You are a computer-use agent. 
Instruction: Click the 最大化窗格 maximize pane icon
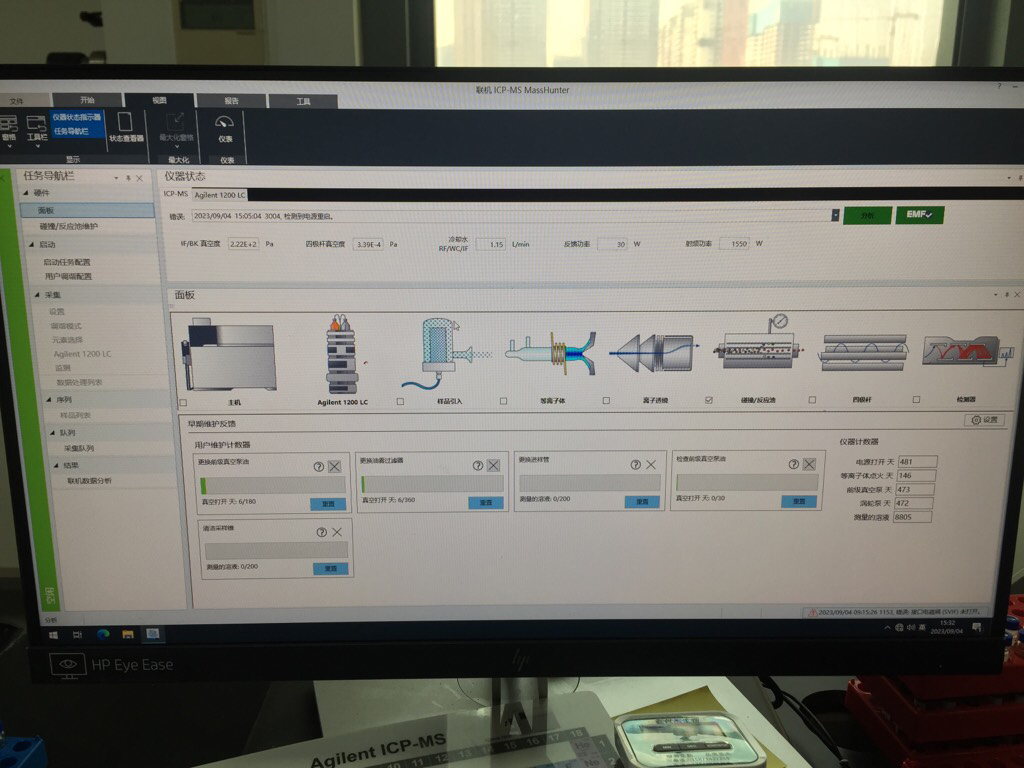coord(176,127)
